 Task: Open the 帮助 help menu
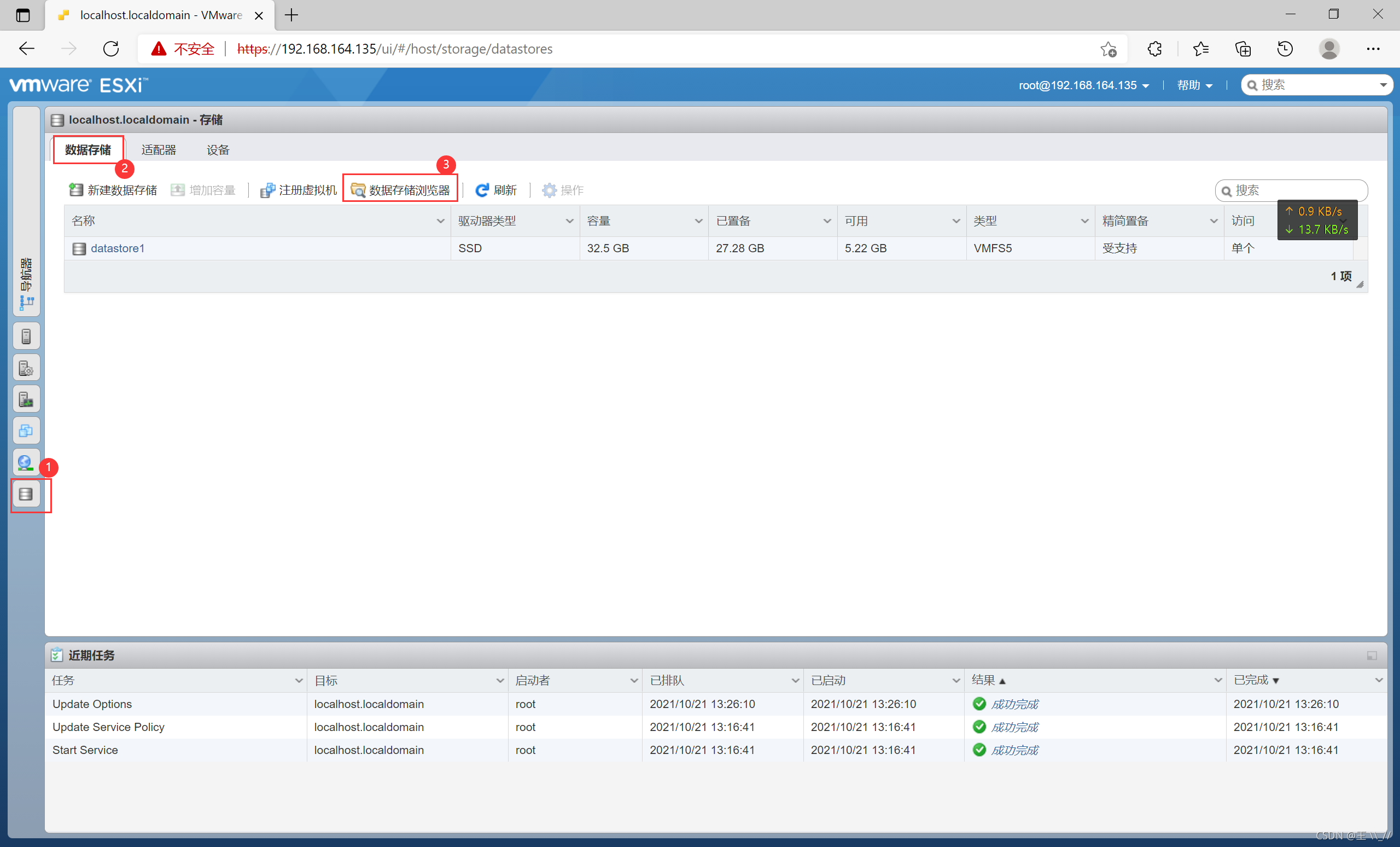[1194, 85]
